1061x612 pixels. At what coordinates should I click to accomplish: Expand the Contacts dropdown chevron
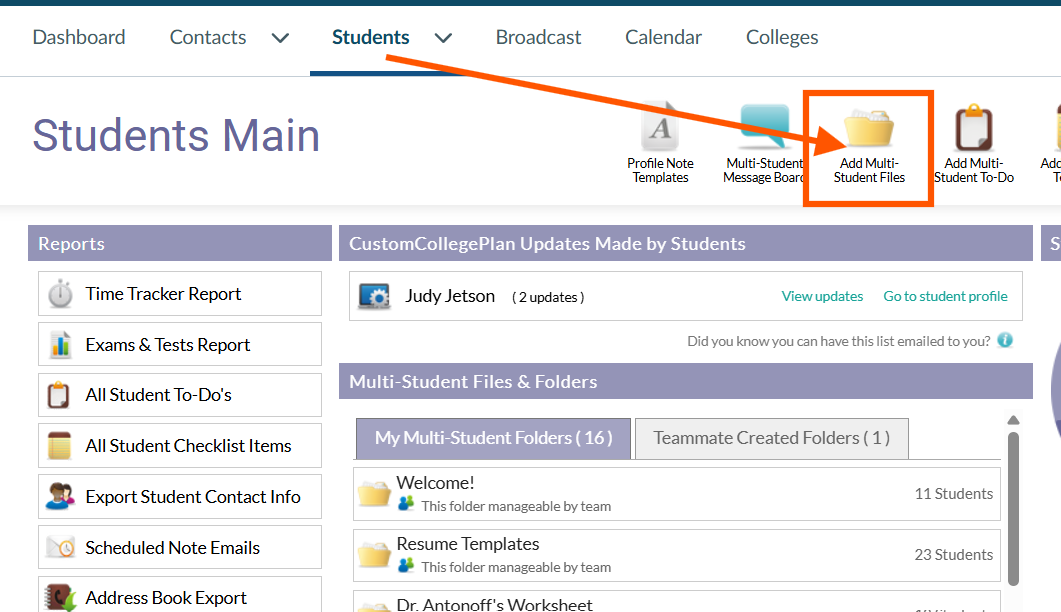coord(281,38)
